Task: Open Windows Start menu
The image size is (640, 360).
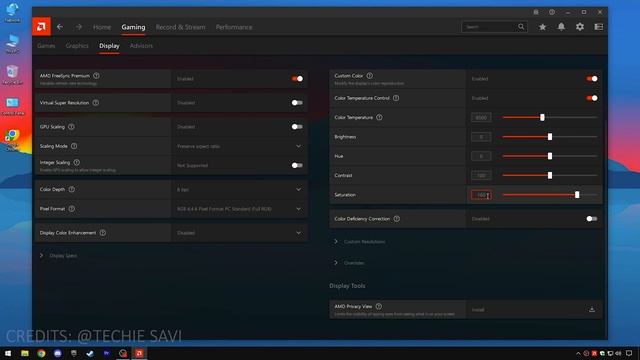Action: (8, 353)
